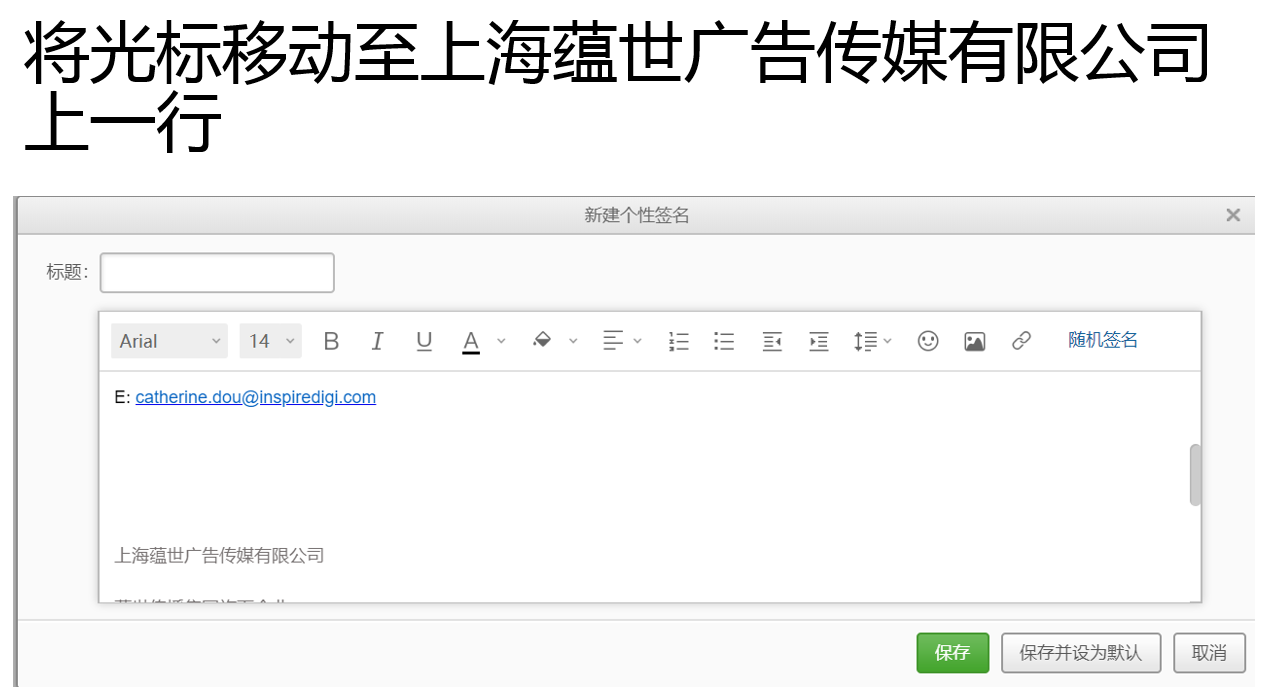Screen dimensions: 1267x699
Task: Click the 保存并设为默认 button
Action: (1080, 653)
